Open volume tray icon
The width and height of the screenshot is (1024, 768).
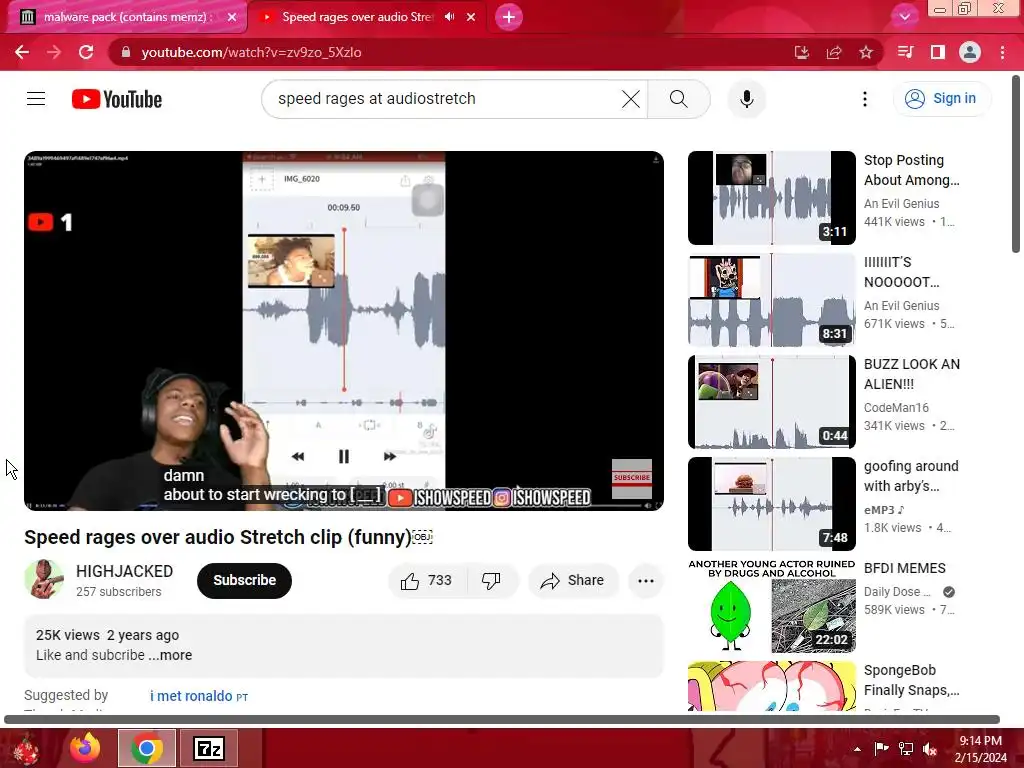[930, 749]
